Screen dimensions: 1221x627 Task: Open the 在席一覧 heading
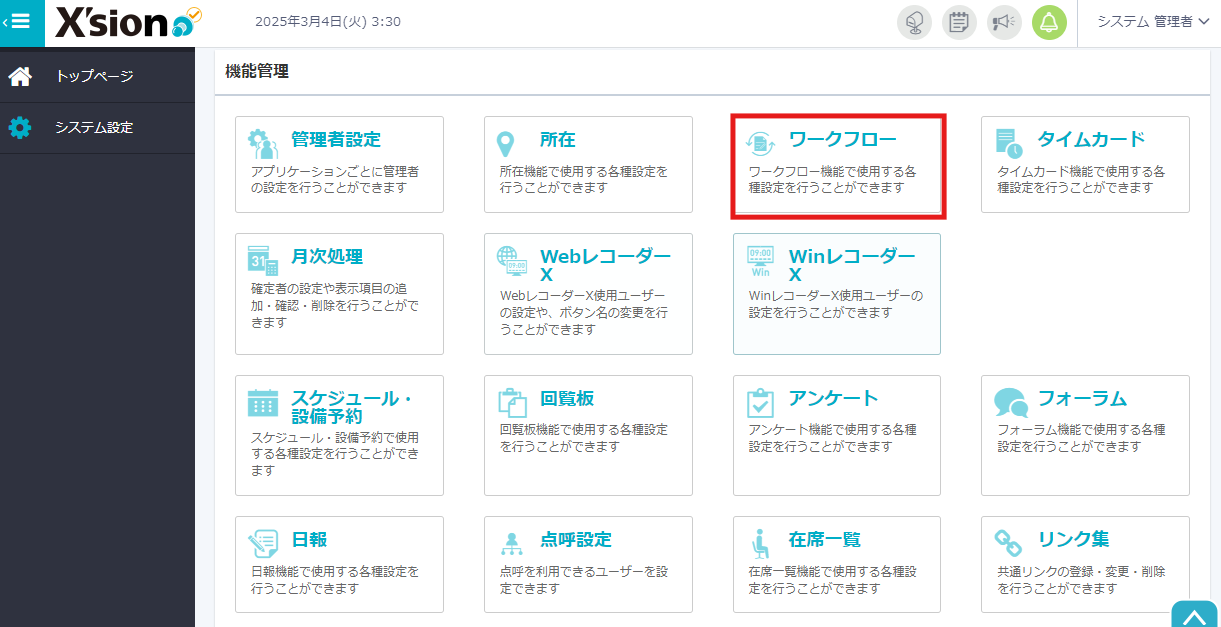(x=825, y=539)
